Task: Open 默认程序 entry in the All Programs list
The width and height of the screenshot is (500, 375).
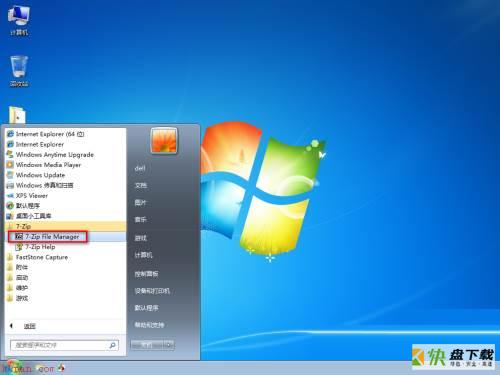Action: tap(23, 206)
